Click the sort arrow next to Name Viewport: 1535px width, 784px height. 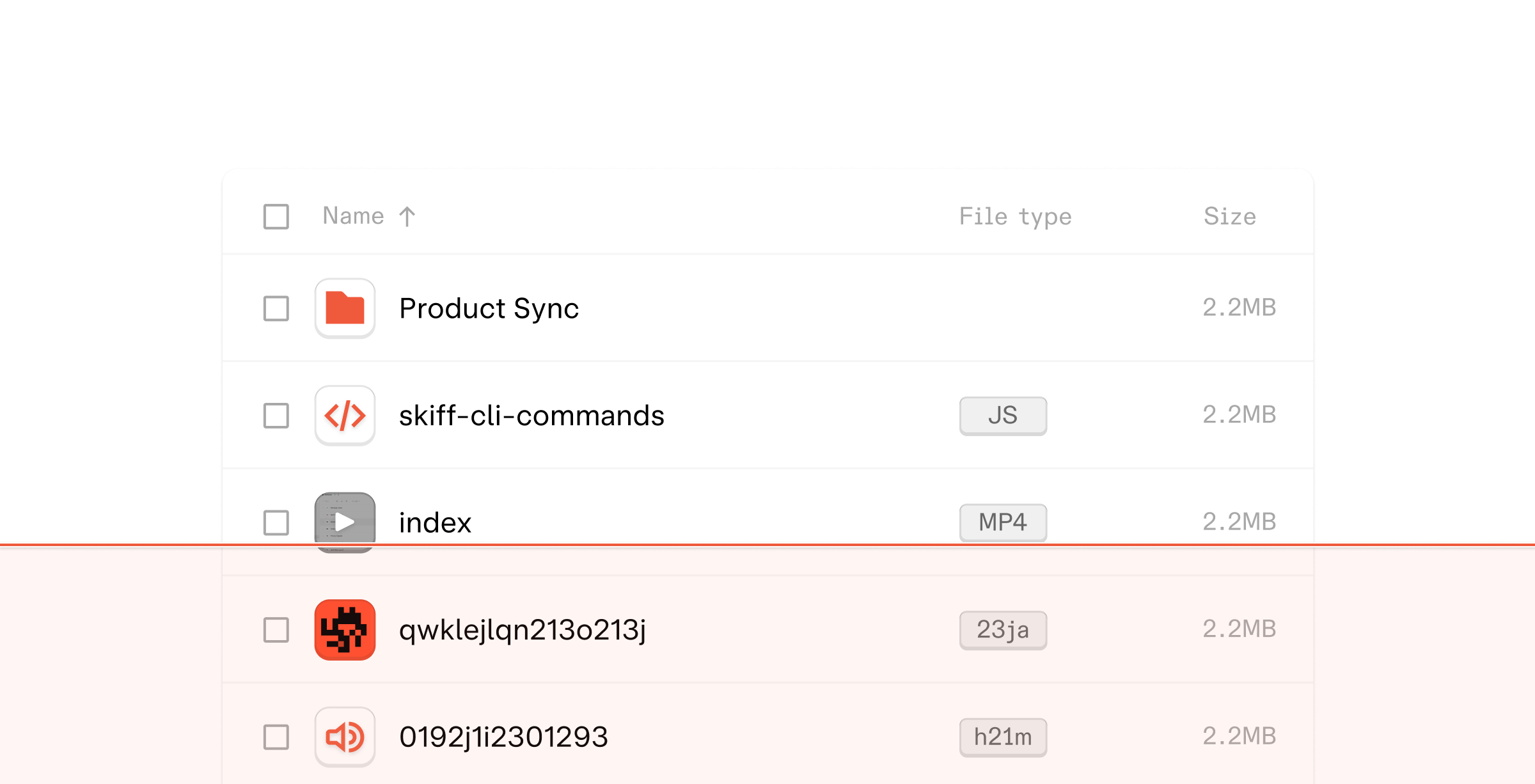(407, 217)
